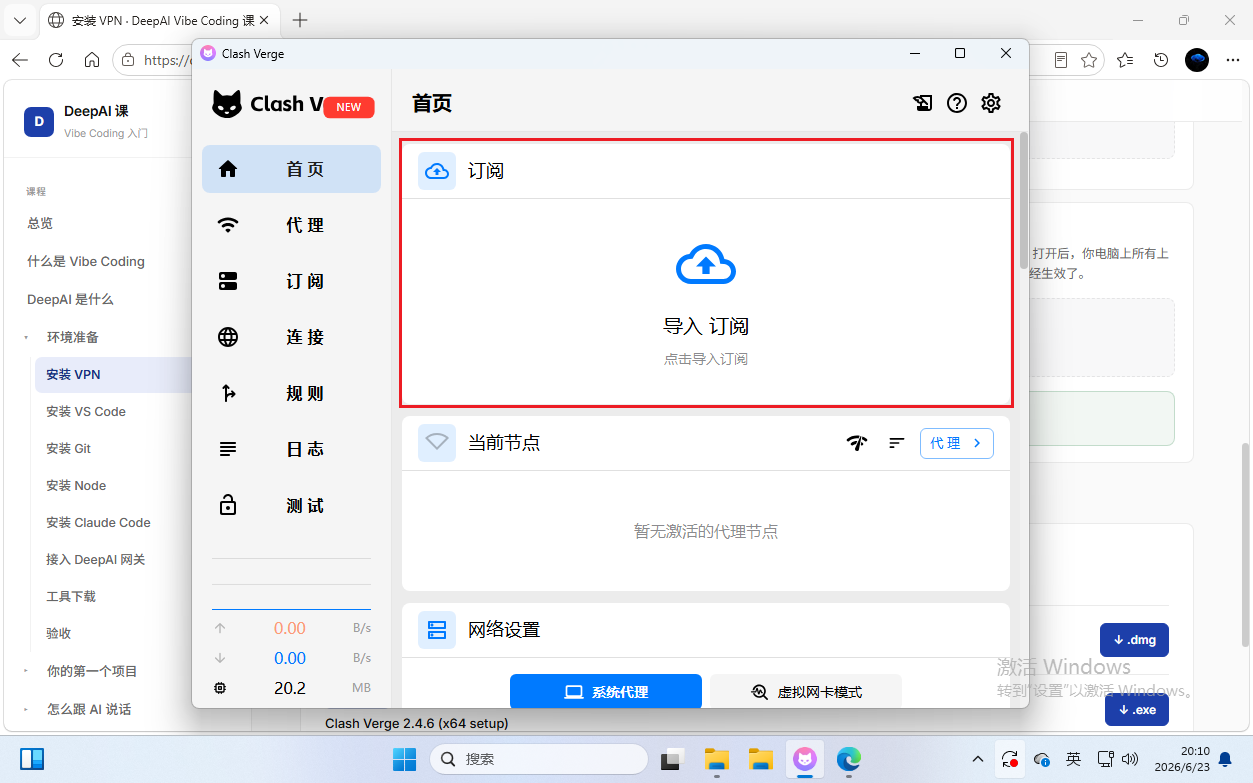Collapse the 环境准备 section
1253x783 pixels.
pyautogui.click(x=72, y=337)
